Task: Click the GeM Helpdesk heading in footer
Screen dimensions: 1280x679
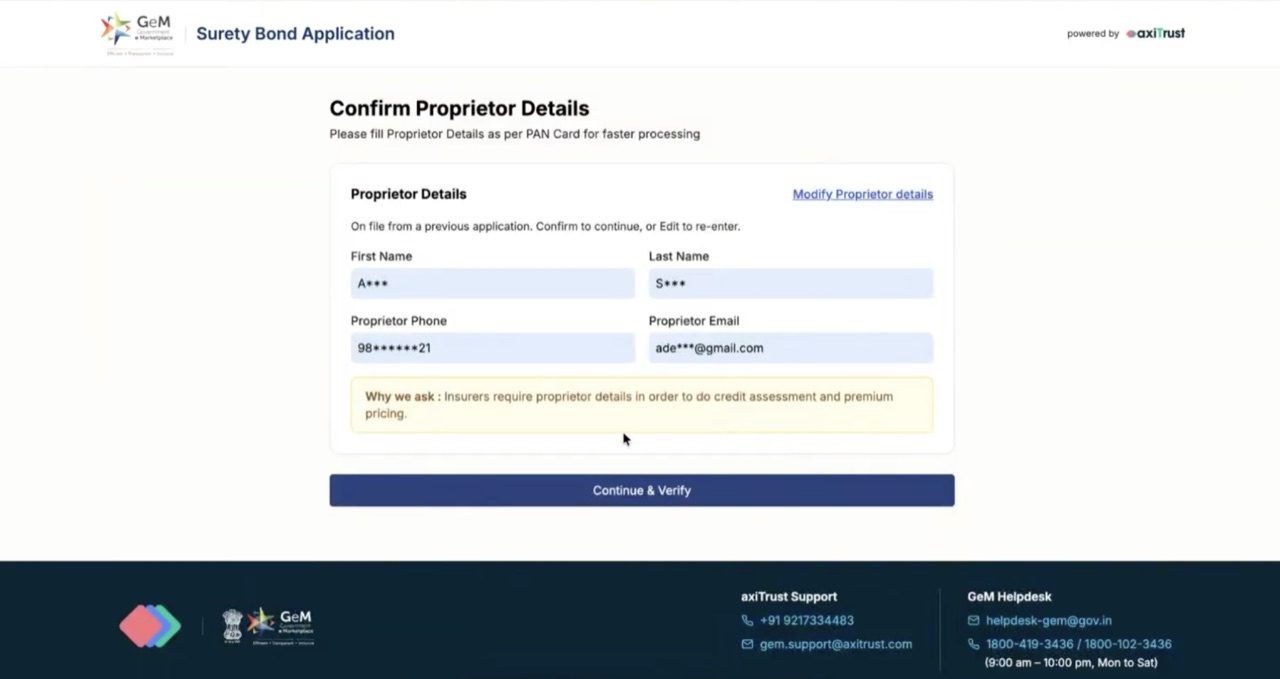Action: (1009, 596)
